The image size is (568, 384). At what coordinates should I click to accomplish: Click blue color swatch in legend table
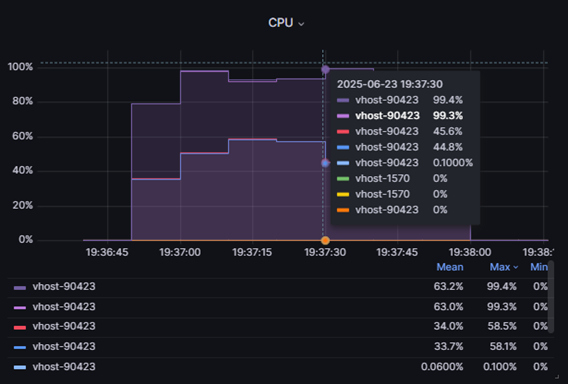[x=20, y=347]
